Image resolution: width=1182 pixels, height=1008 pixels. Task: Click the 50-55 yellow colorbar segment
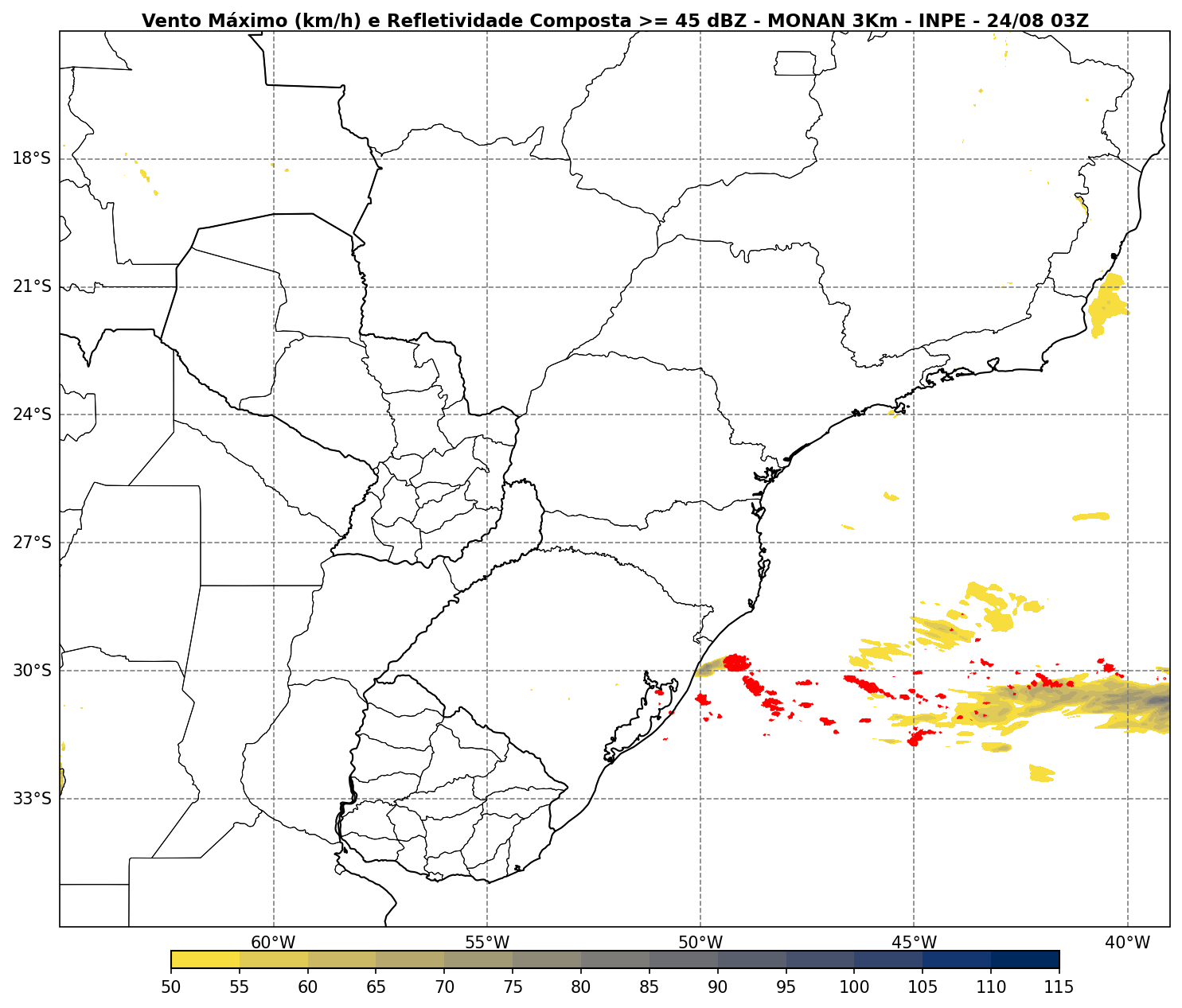(205, 959)
